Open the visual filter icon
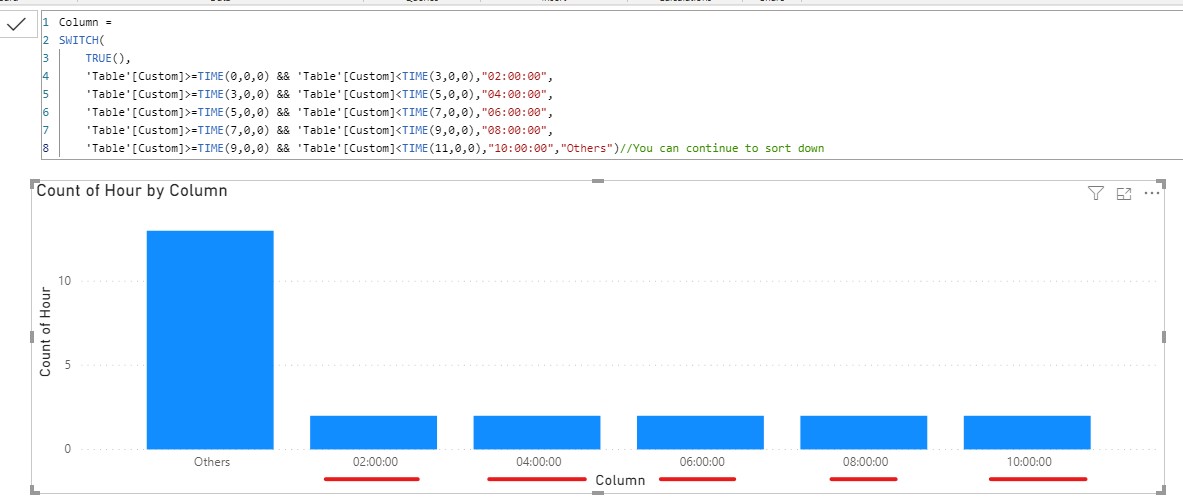 point(1095,194)
